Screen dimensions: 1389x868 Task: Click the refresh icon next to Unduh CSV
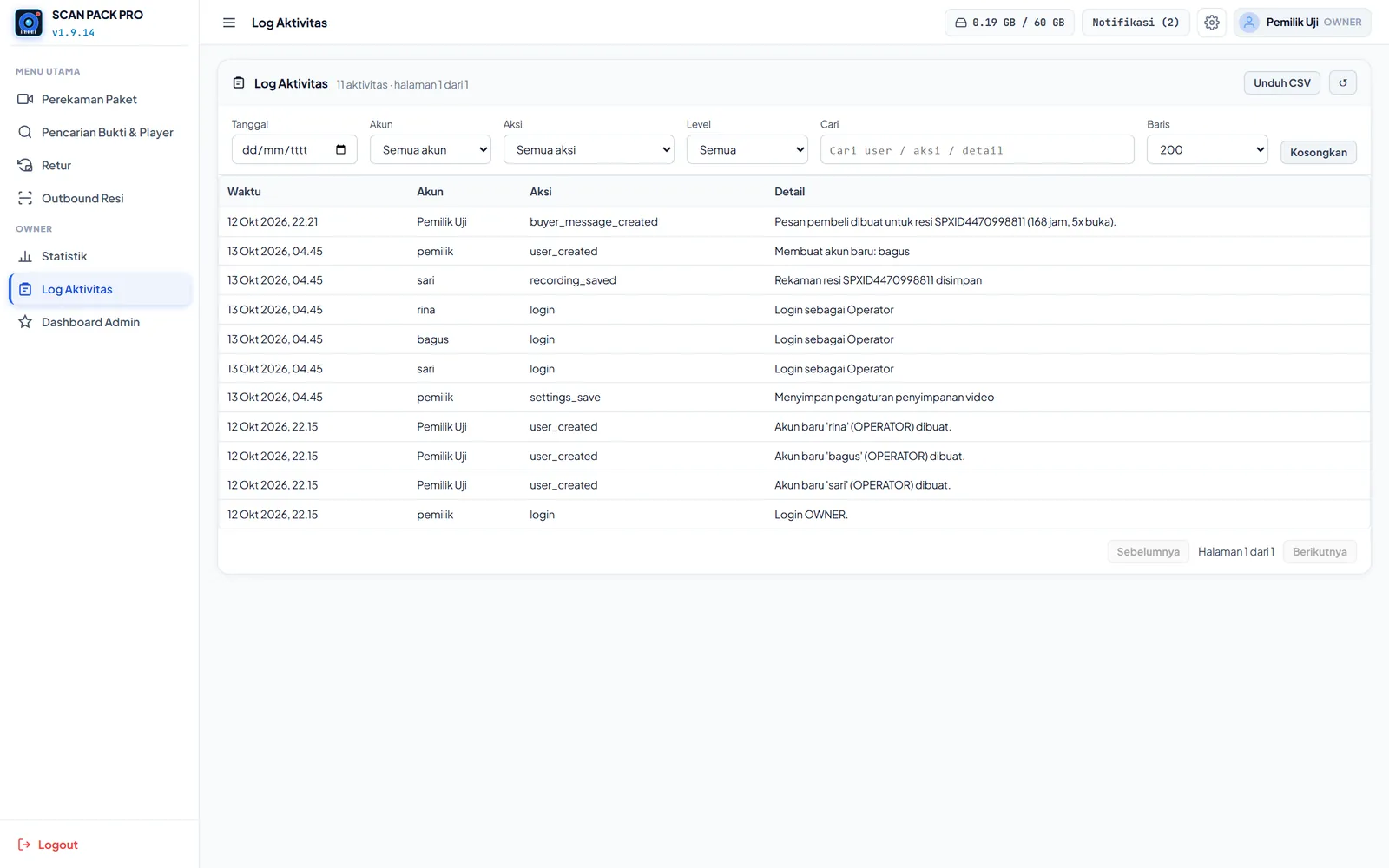click(1343, 83)
